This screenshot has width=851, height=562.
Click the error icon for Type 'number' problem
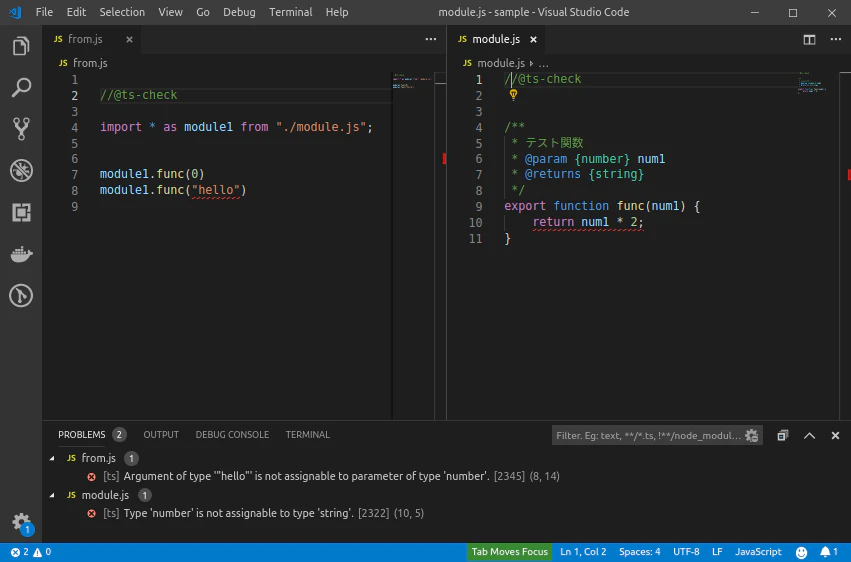coord(92,513)
